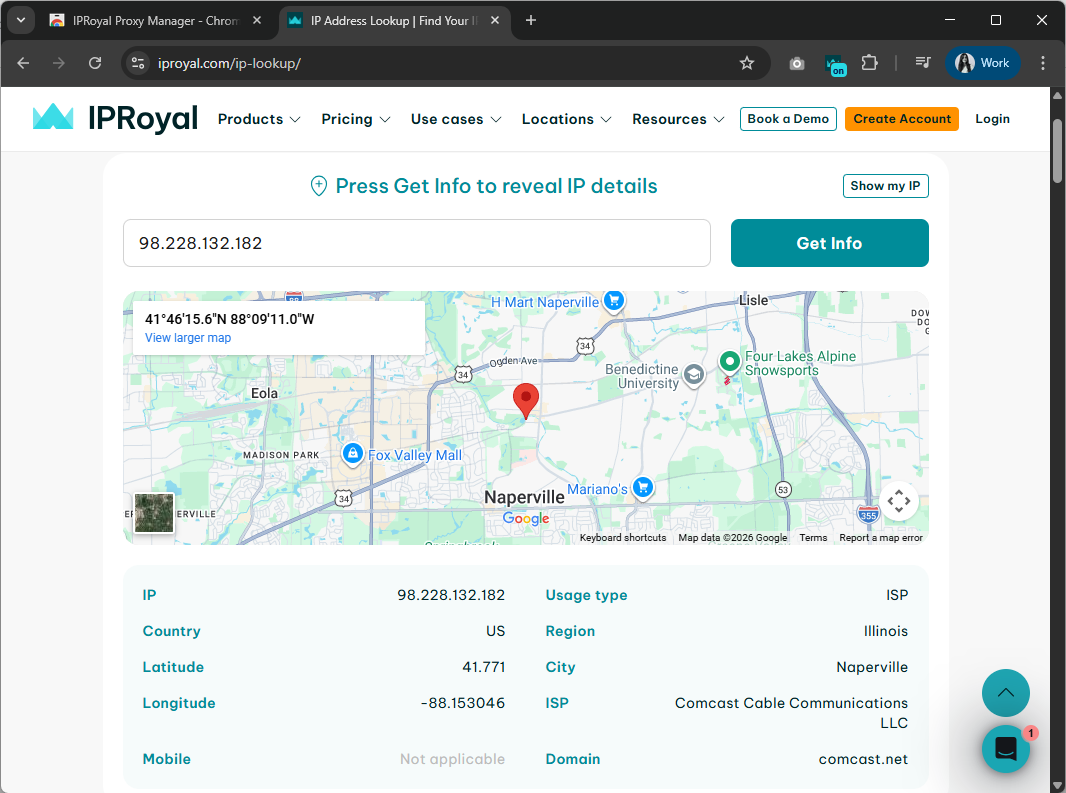Screen dimensions: 1066x793
Task: Expand the Products dropdown menu
Action: pyautogui.click(x=259, y=119)
